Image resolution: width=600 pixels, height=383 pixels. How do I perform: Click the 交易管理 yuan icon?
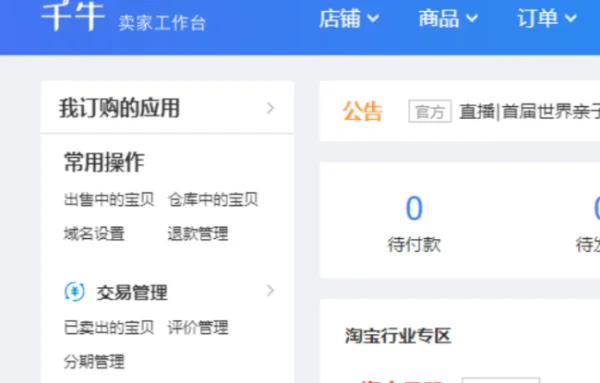74,292
